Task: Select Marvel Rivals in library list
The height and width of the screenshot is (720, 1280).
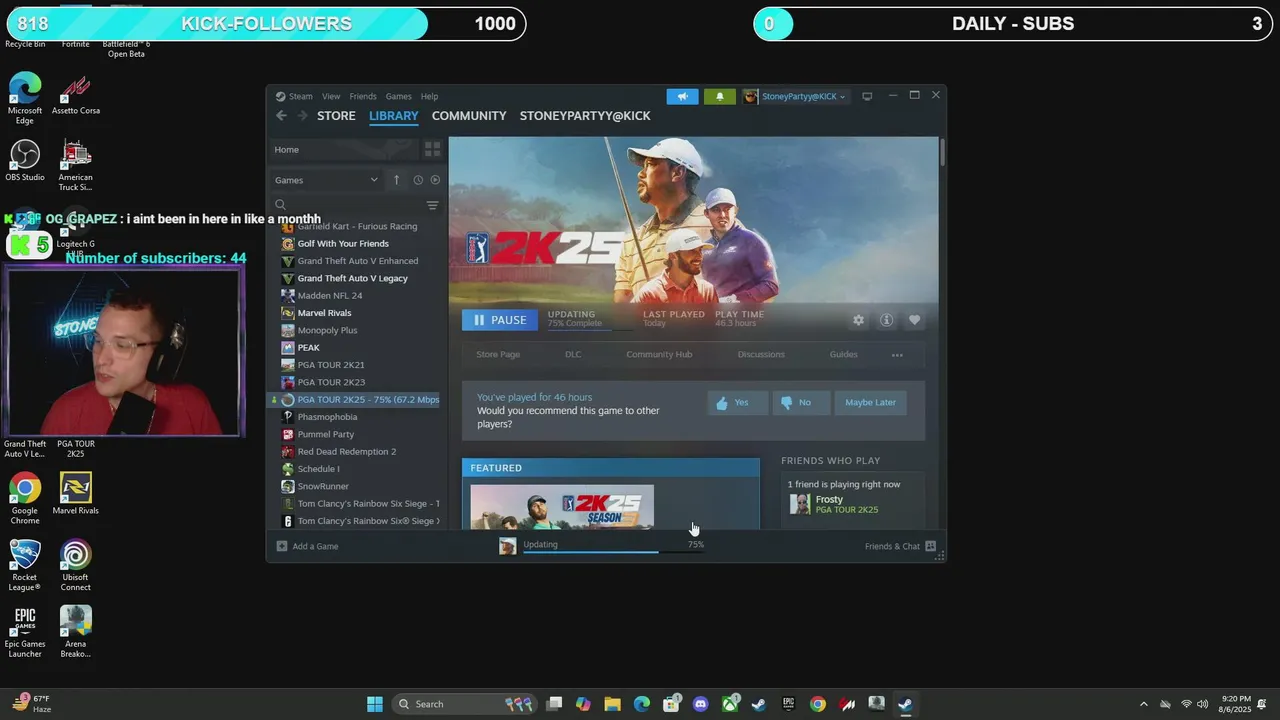Action: point(324,313)
